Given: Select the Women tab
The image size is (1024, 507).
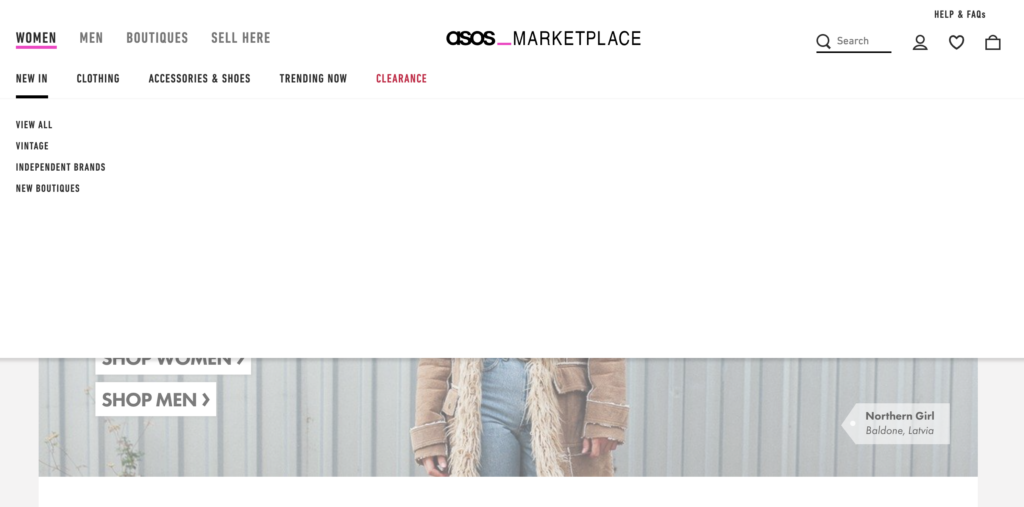Looking at the screenshot, I should [36, 38].
